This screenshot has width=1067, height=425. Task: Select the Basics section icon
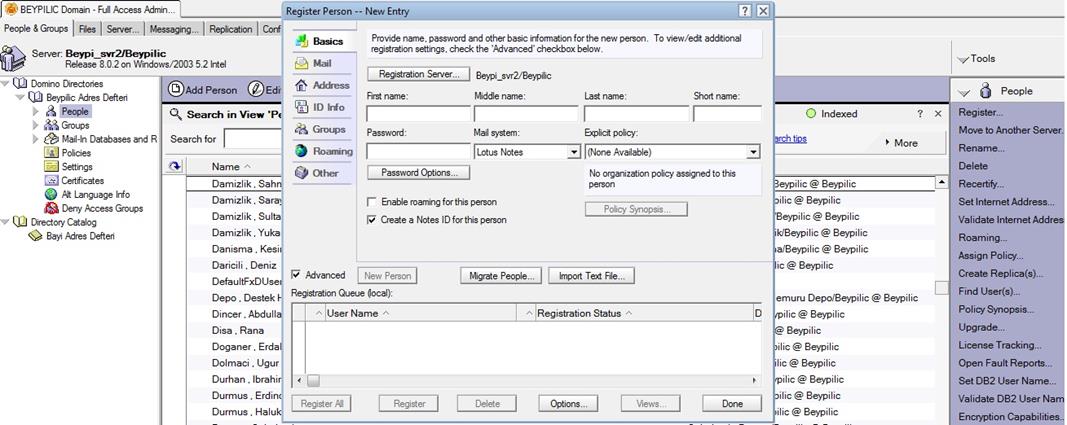point(301,41)
